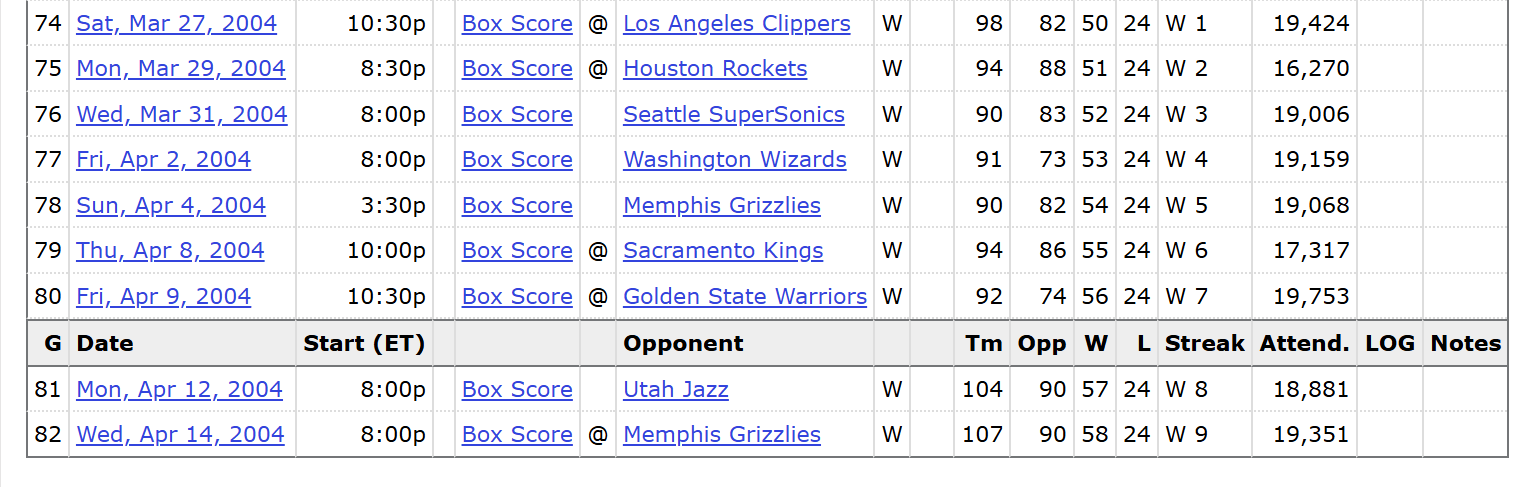
Task: Click the Sacramento Kings team link
Action: [723, 251]
